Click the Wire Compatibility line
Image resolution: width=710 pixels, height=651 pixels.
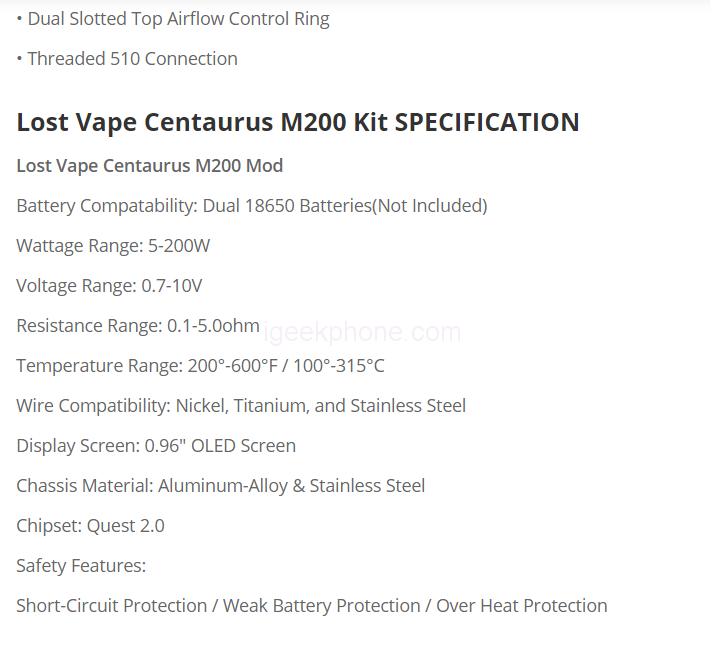click(241, 406)
